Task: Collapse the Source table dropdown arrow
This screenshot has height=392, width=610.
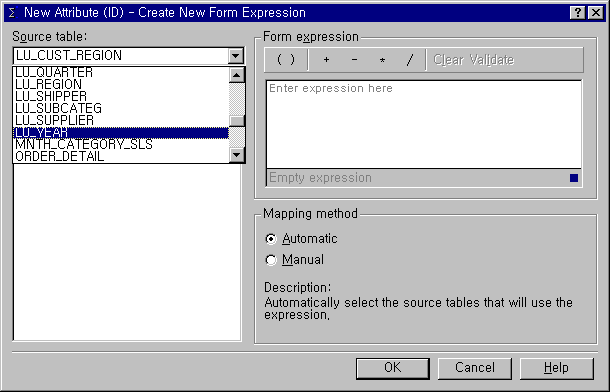Action: [x=236, y=56]
